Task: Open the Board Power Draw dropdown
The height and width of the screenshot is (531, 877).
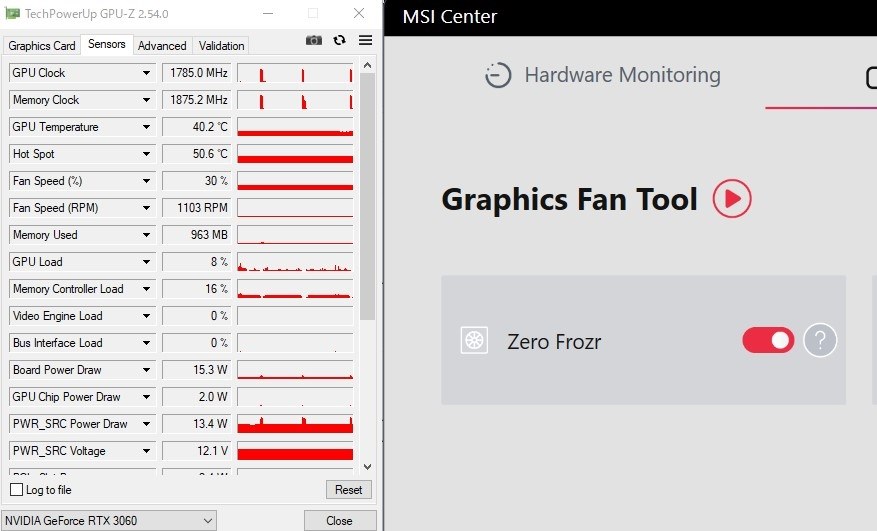Action: (x=146, y=370)
